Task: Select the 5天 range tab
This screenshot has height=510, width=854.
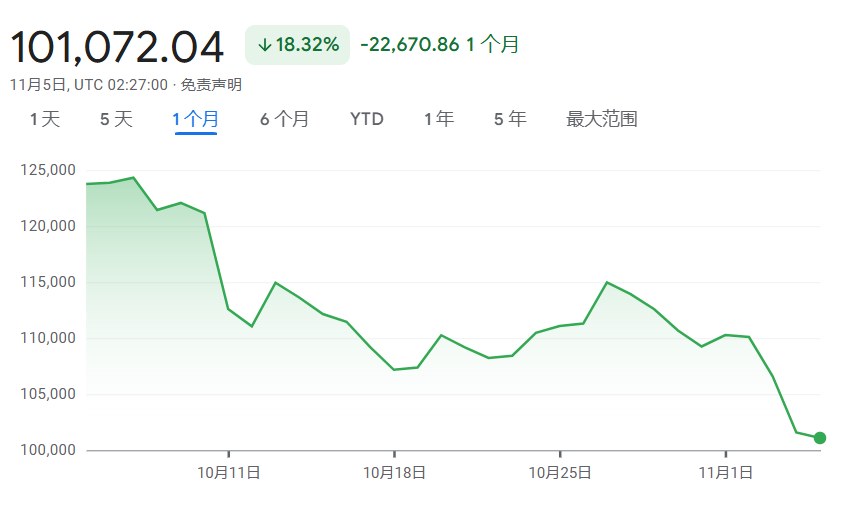Action: click(116, 120)
